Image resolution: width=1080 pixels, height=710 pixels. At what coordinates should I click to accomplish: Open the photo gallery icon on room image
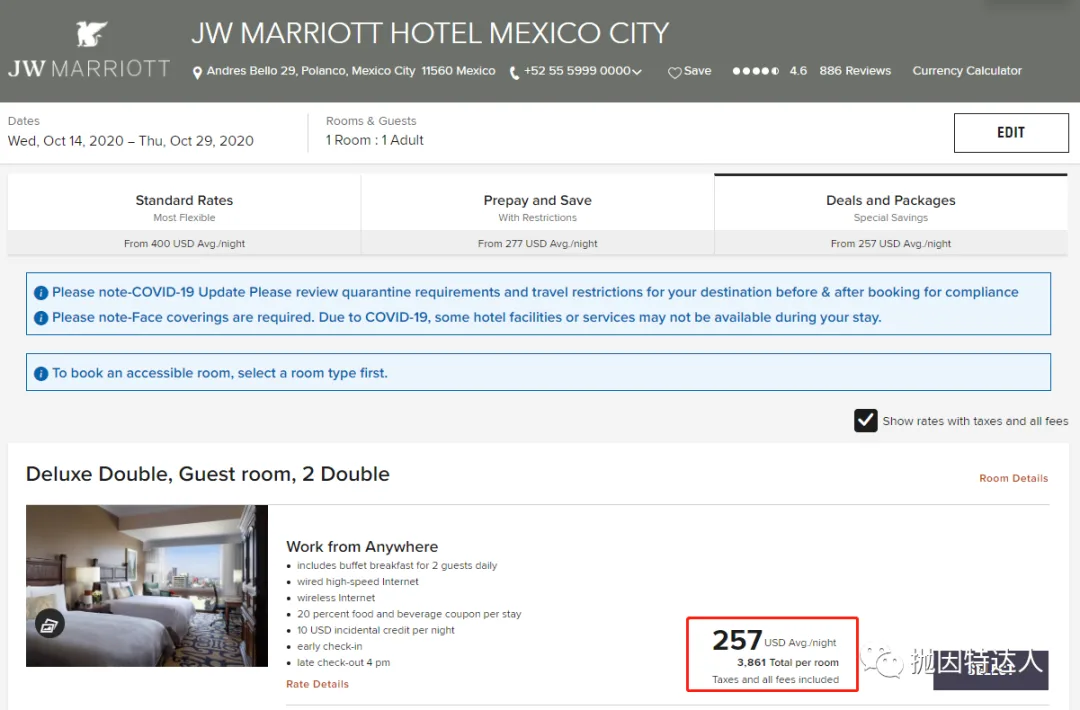(x=50, y=625)
